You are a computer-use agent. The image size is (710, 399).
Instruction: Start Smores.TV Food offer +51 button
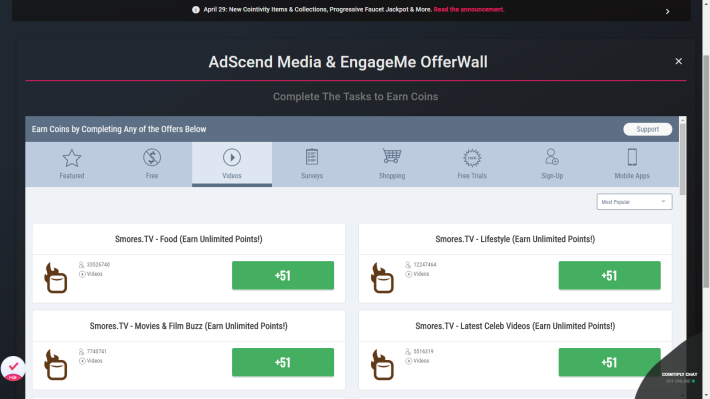point(283,275)
